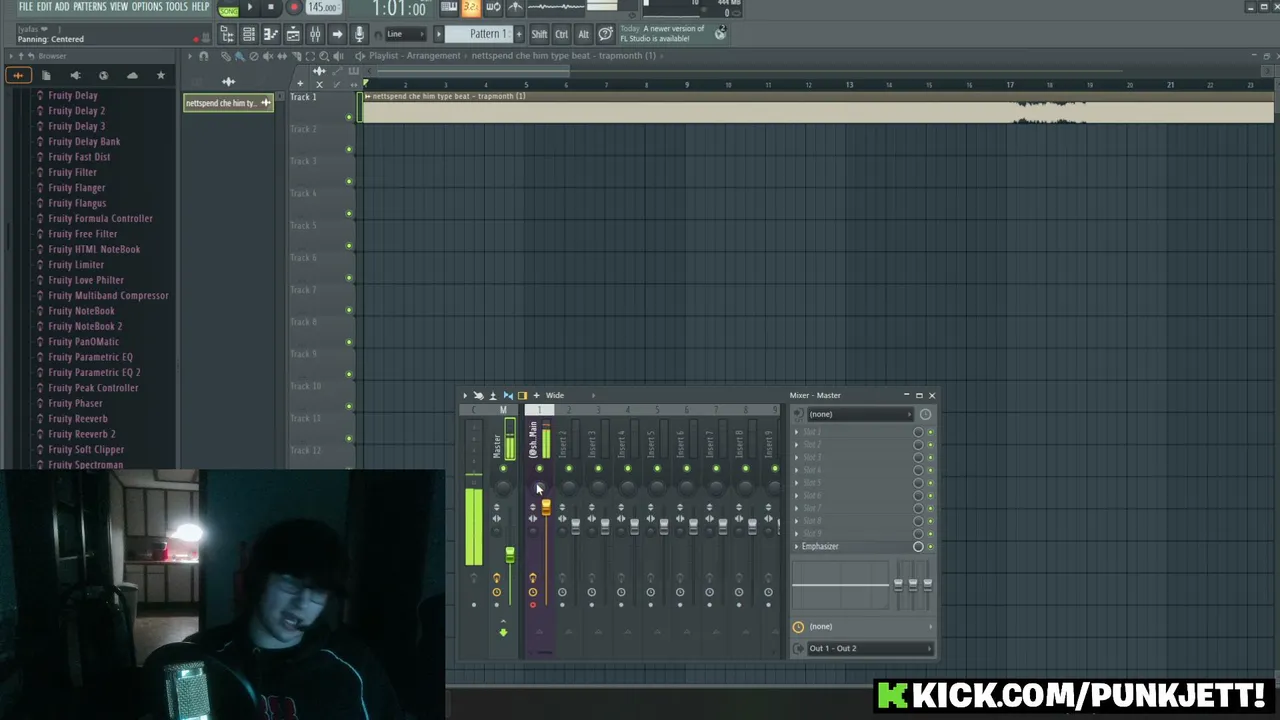Click the Ctrl button in the toolbar
The image size is (1280, 720).
point(562,34)
